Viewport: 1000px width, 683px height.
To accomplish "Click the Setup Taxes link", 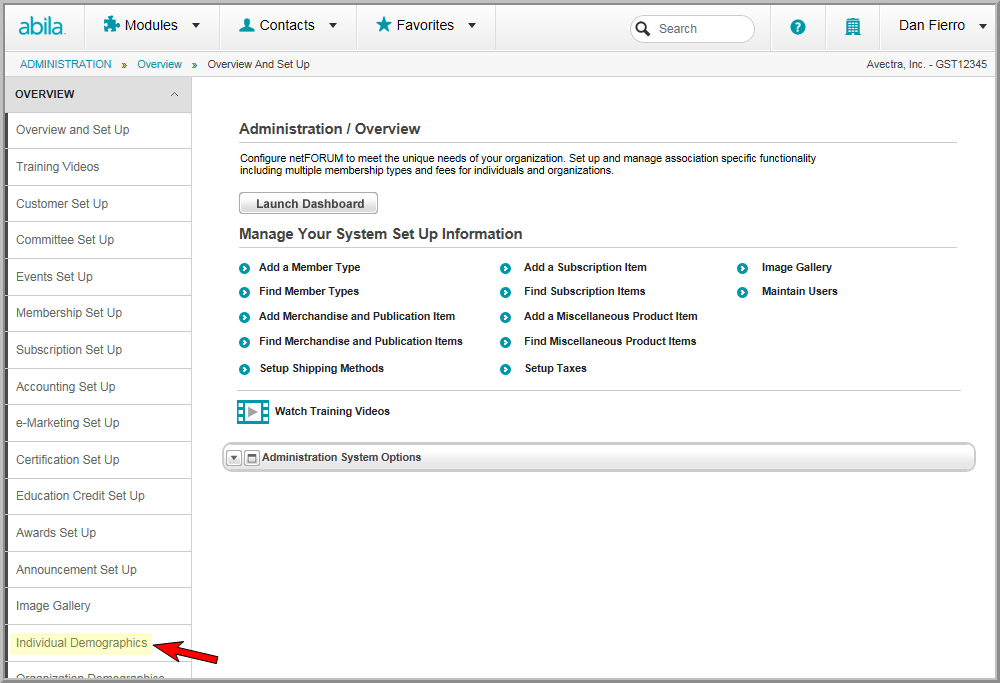I will coord(555,369).
